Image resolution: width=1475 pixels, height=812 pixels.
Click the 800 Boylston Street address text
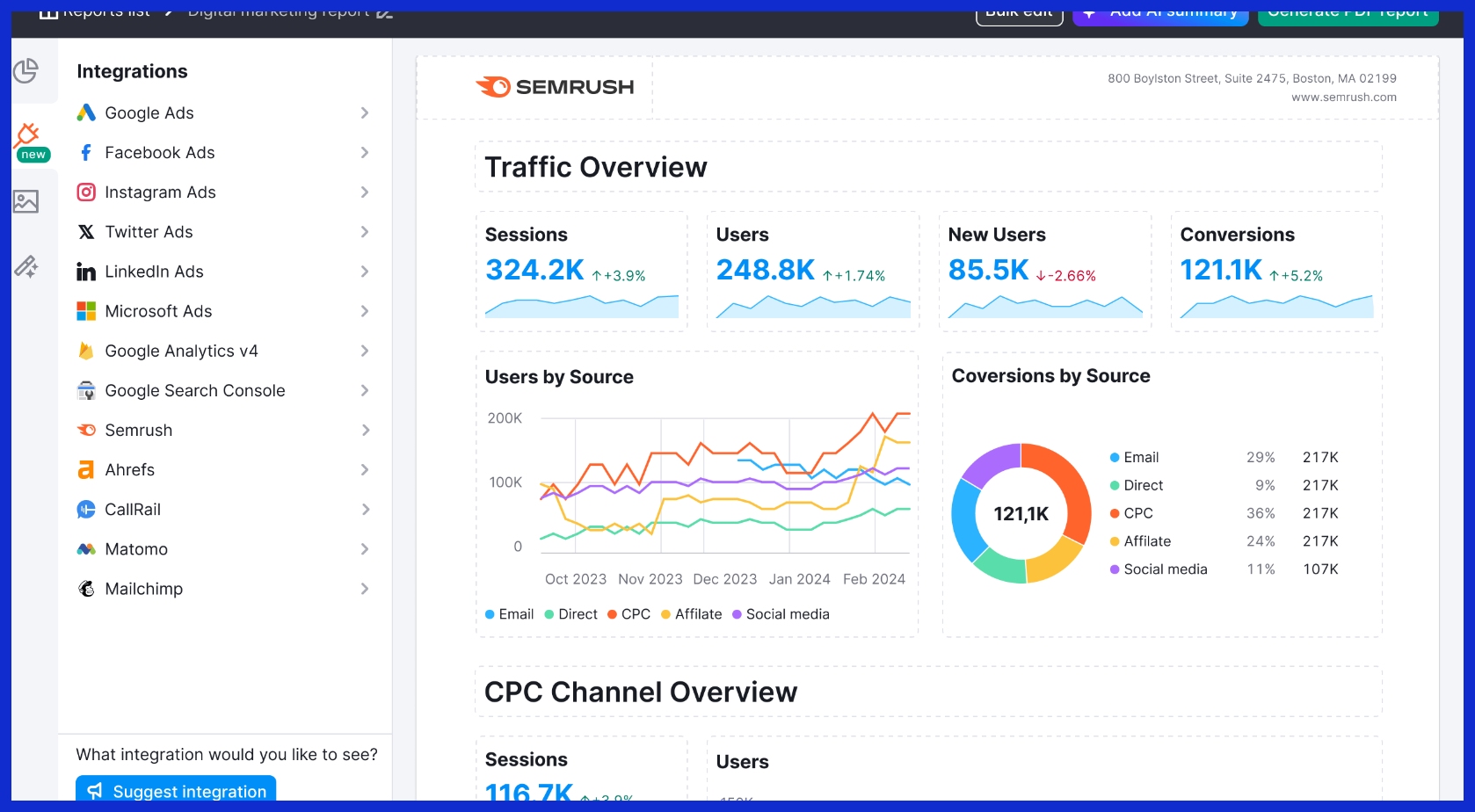click(x=1252, y=78)
